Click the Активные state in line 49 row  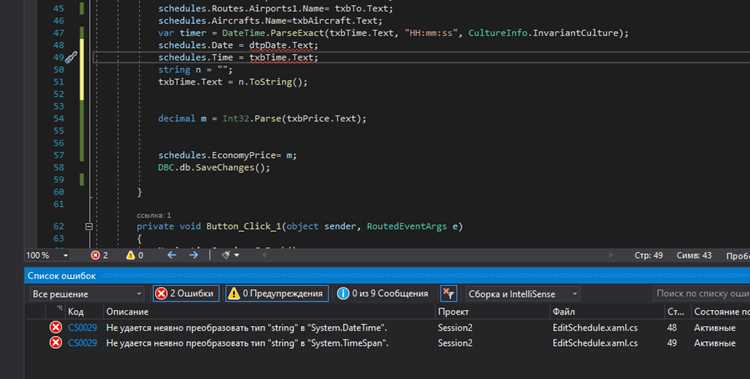click(715, 343)
